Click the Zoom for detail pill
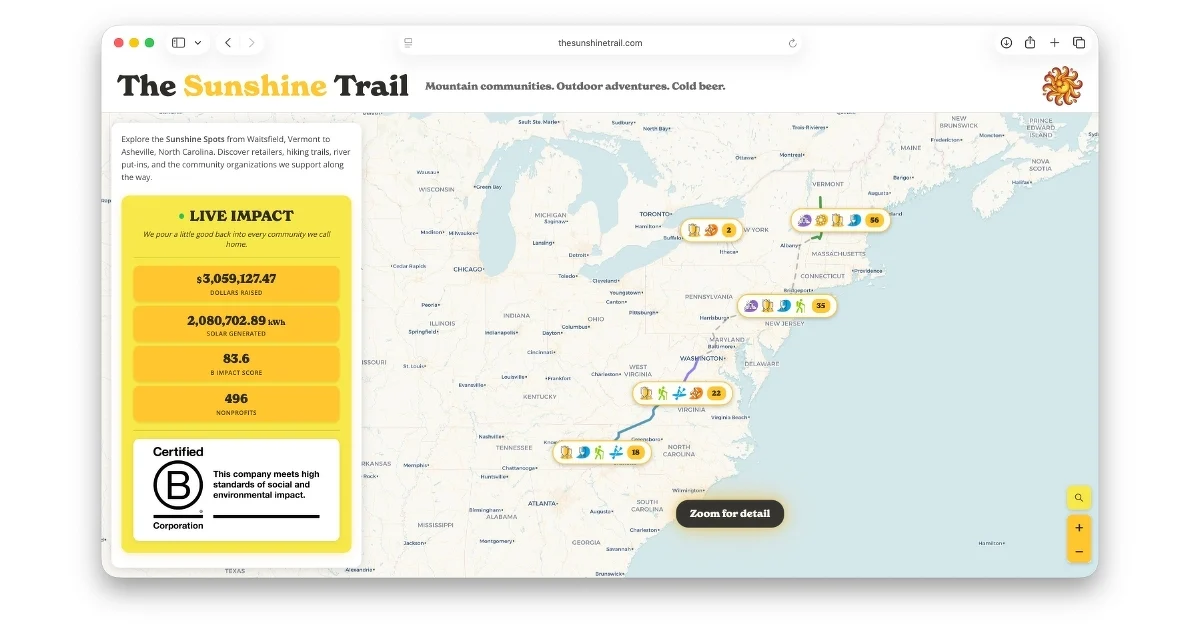The height and width of the screenshot is (627, 1200). tap(730, 513)
